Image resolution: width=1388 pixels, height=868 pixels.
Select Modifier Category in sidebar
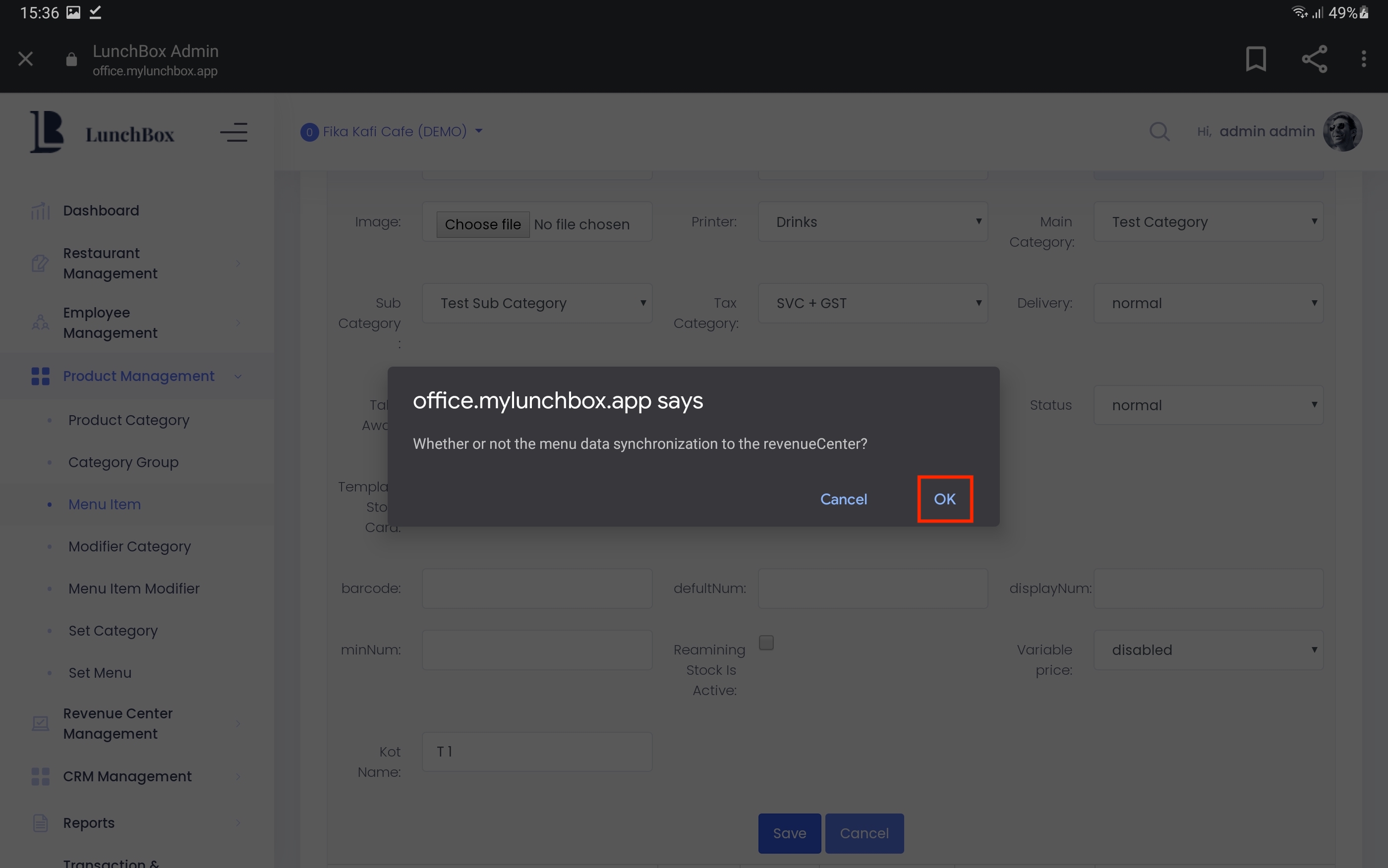tap(129, 546)
